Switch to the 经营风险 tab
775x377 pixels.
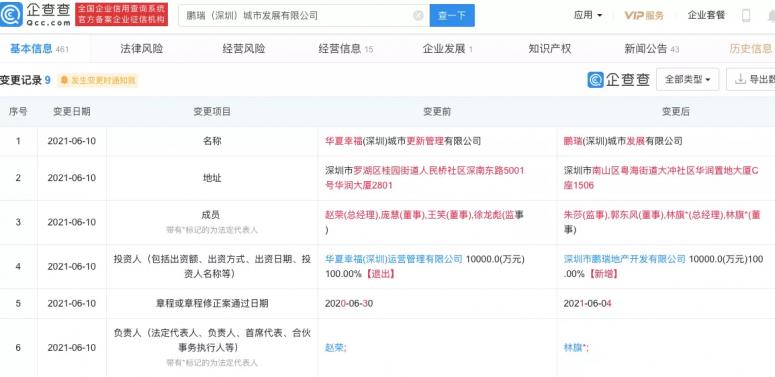[244, 49]
